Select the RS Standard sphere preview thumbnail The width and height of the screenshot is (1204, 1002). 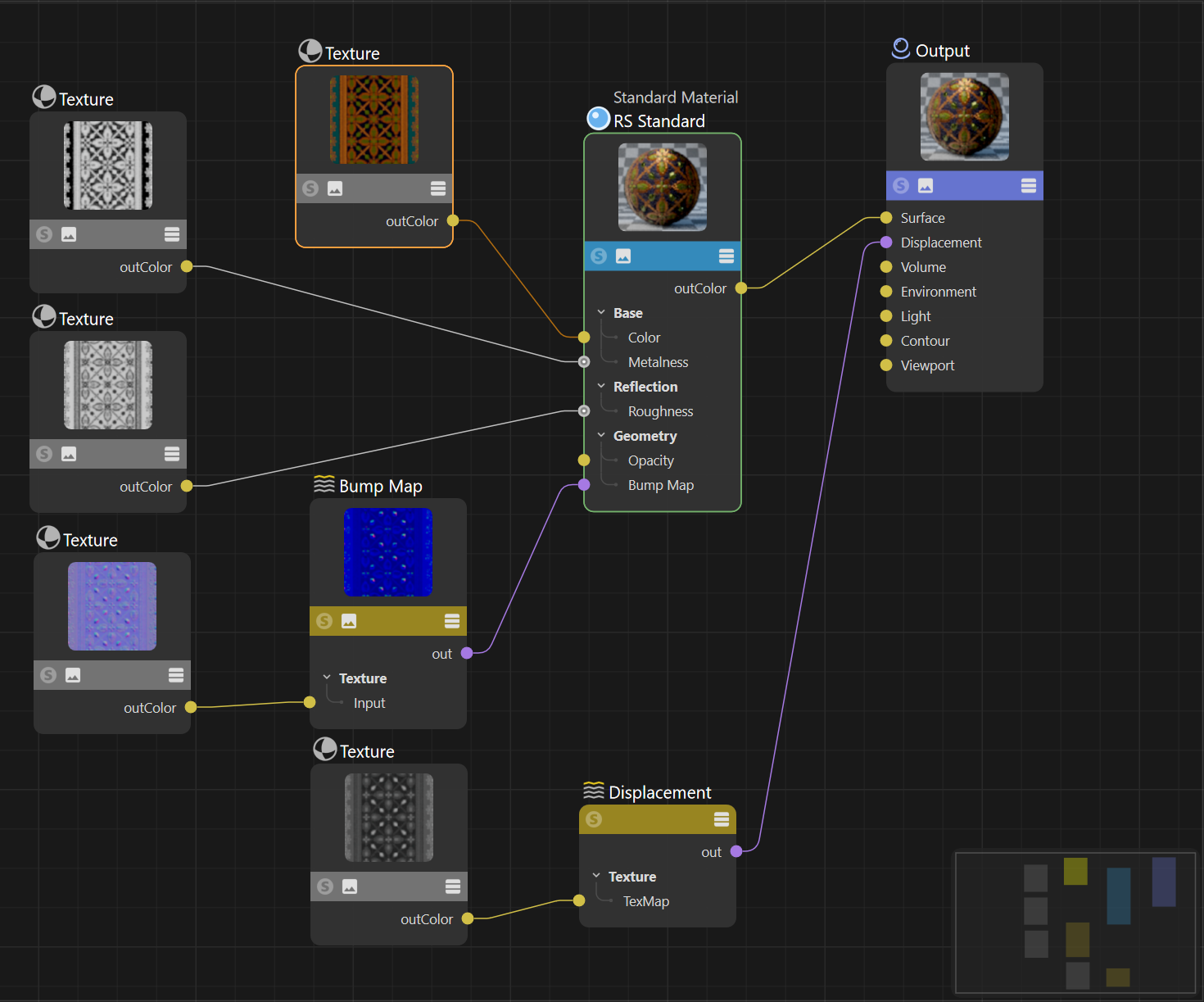pyautogui.click(x=663, y=188)
